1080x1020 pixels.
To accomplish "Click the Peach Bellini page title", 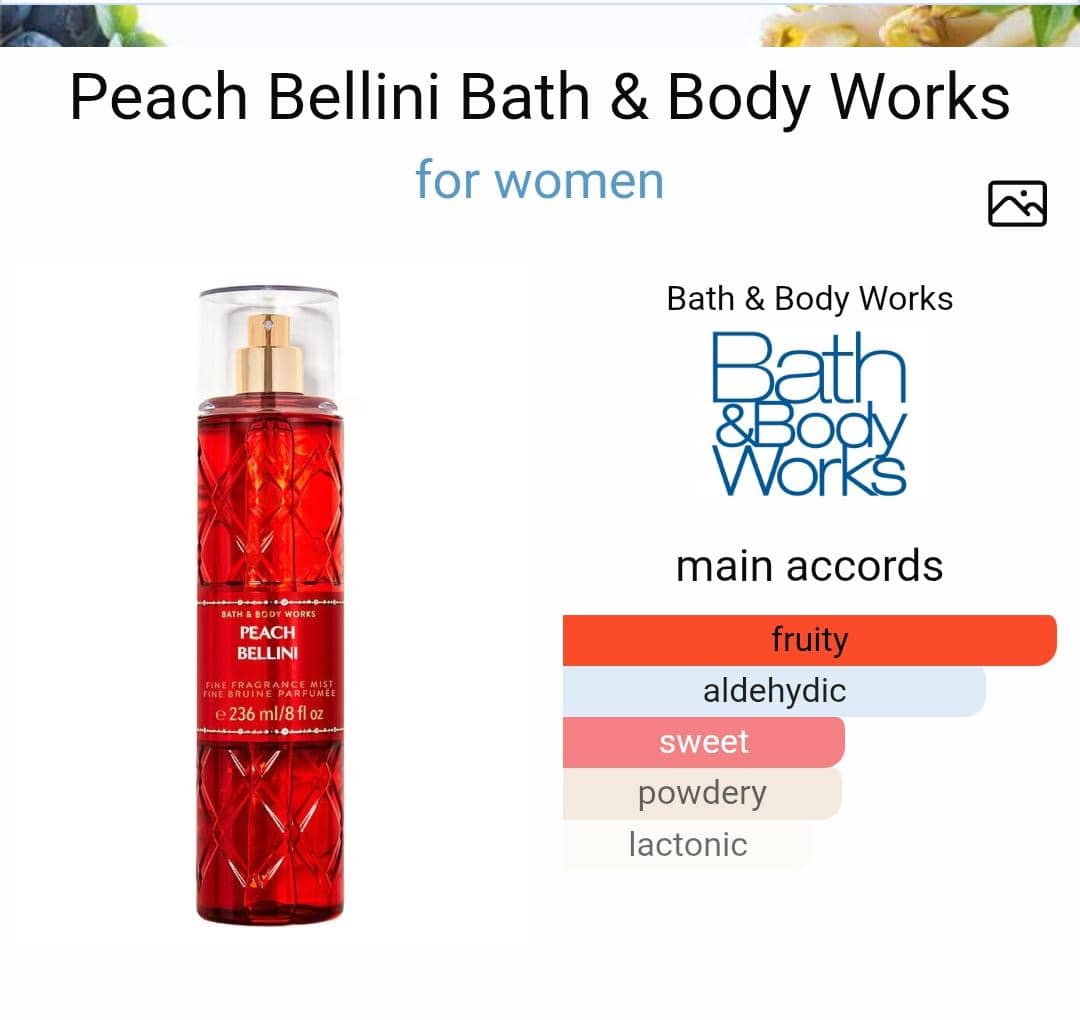I will coord(539,97).
